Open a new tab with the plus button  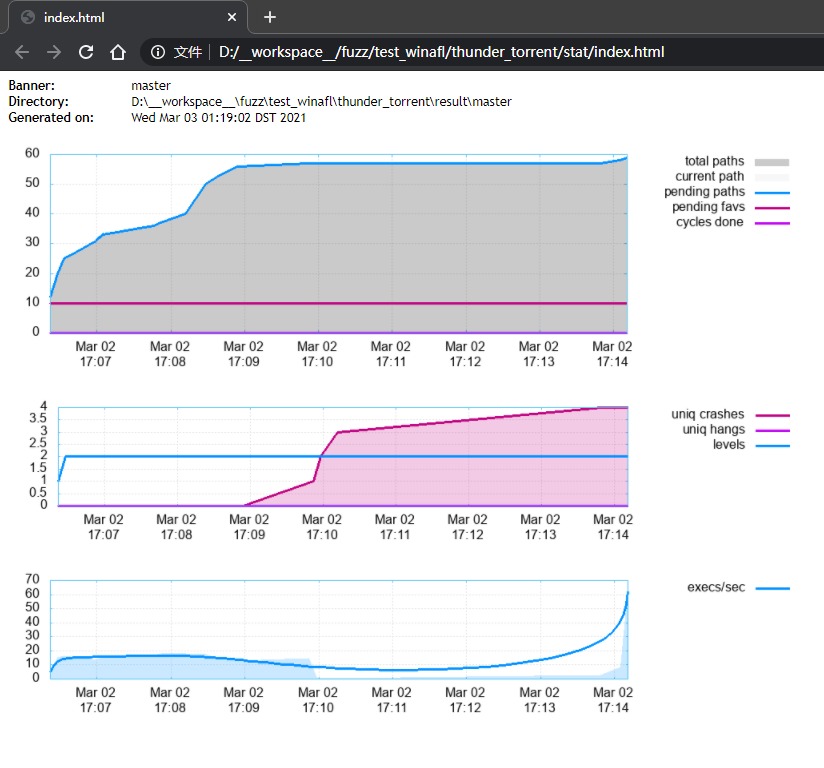tap(269, 17)
